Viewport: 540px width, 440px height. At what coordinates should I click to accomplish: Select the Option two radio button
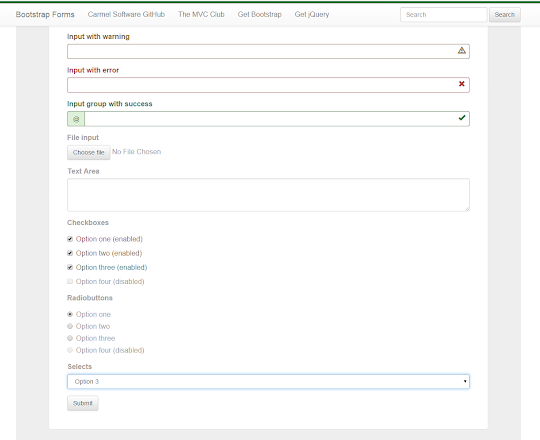70,326
